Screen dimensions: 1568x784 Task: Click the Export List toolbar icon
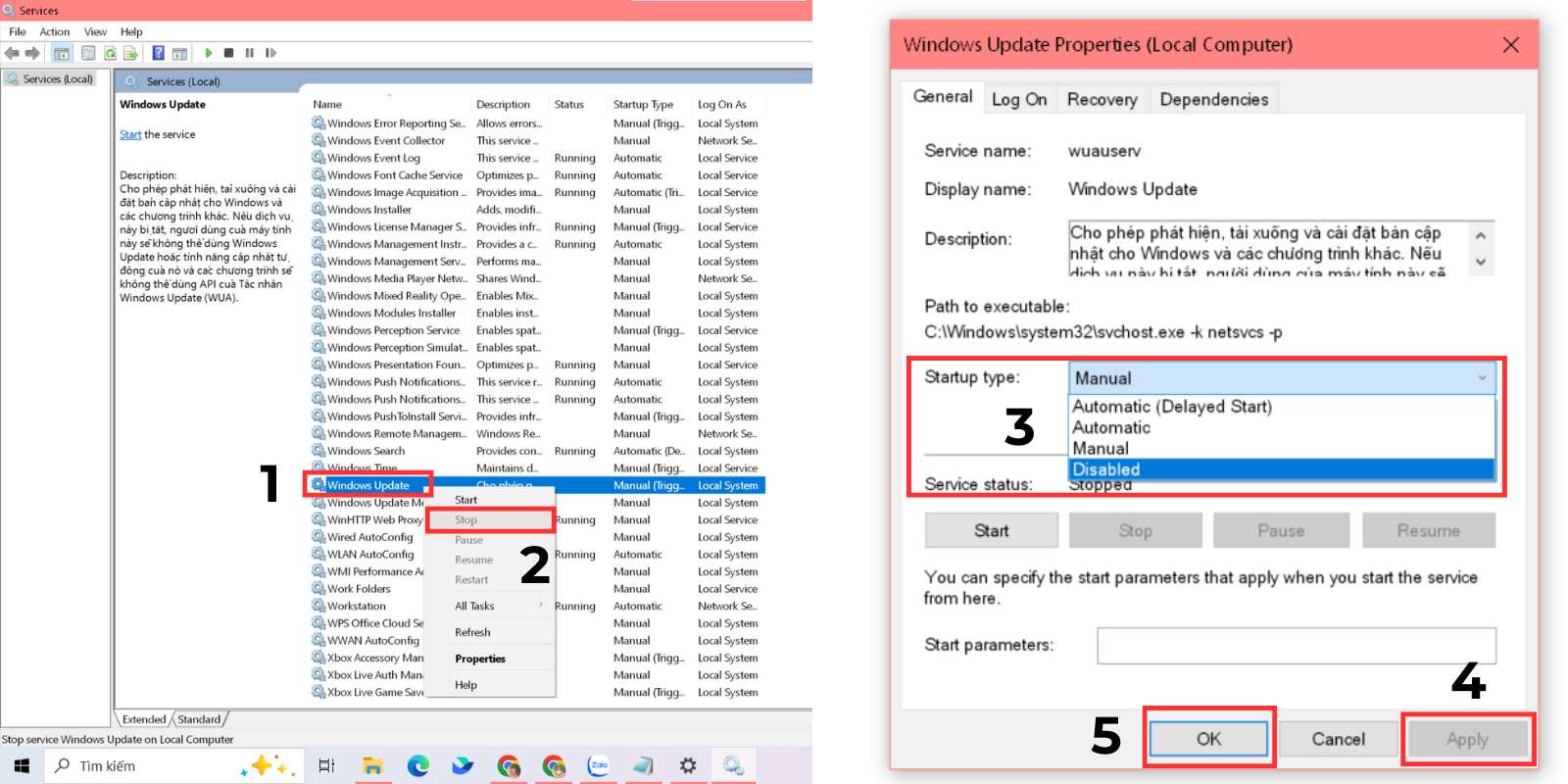coord(130,53)
